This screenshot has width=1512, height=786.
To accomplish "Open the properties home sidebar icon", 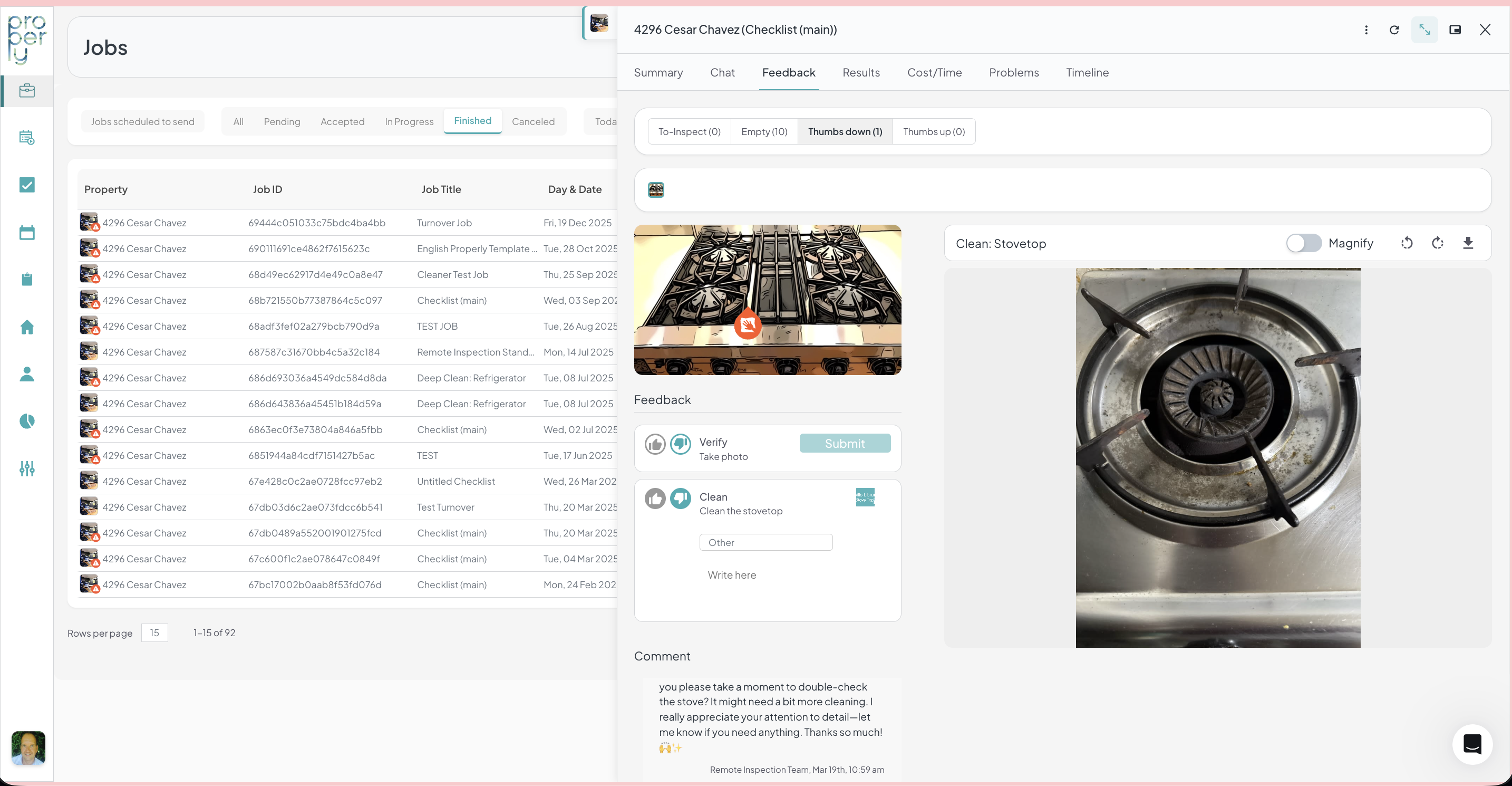I will click(x=27, y=327).
